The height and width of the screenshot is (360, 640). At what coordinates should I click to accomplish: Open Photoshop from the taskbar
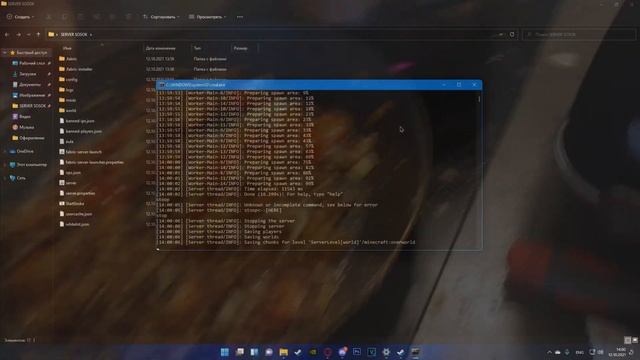point(357,352)
